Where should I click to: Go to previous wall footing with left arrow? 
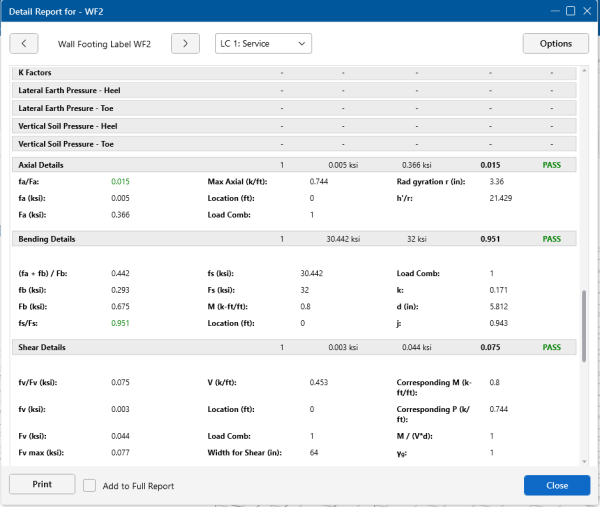pos(24,43)
